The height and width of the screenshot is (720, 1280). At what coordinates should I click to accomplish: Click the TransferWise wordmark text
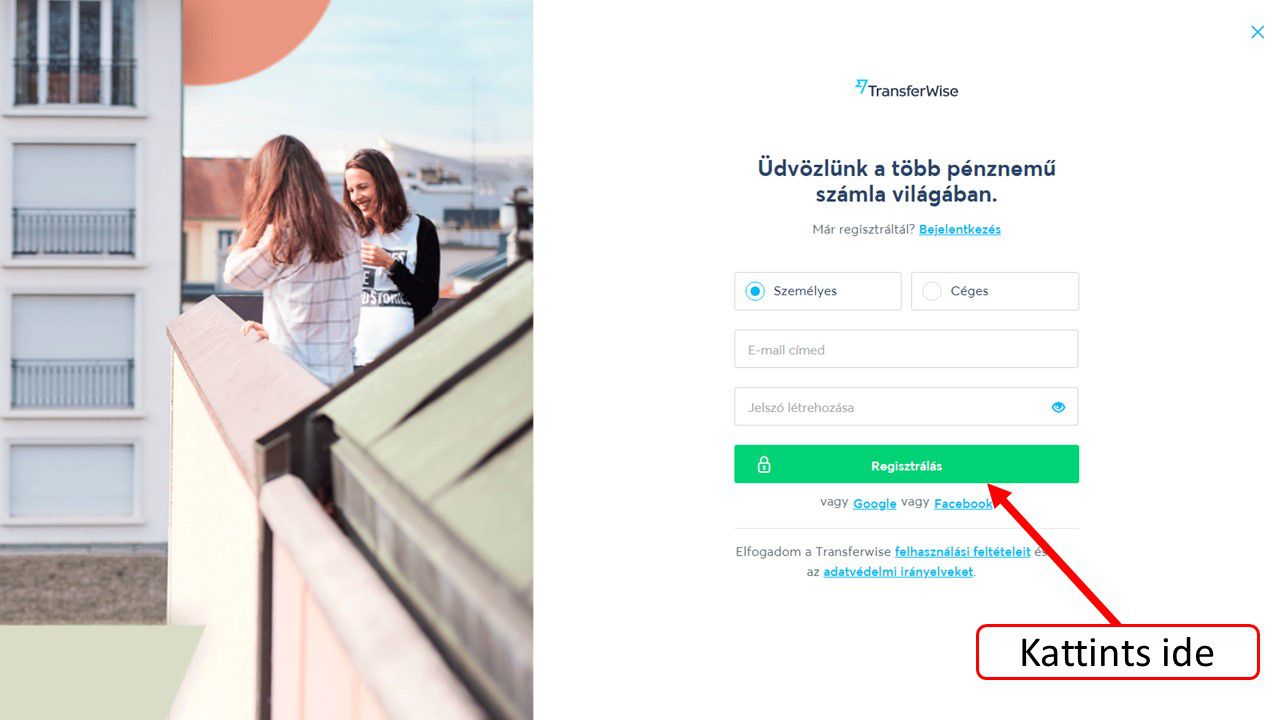point(913,90)
